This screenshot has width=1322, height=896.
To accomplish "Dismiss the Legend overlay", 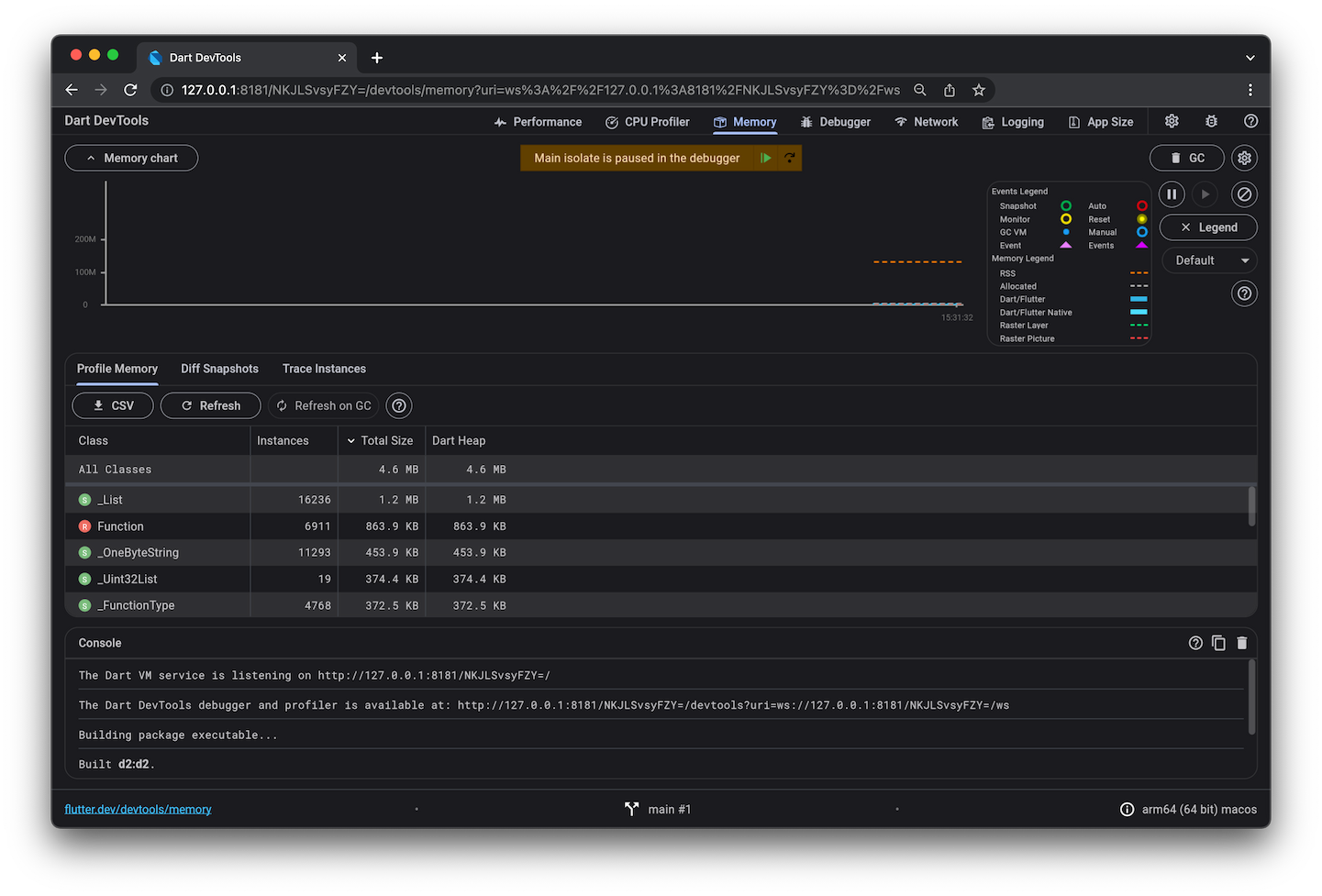I will pyautogui.click(x=1208, y=227).
